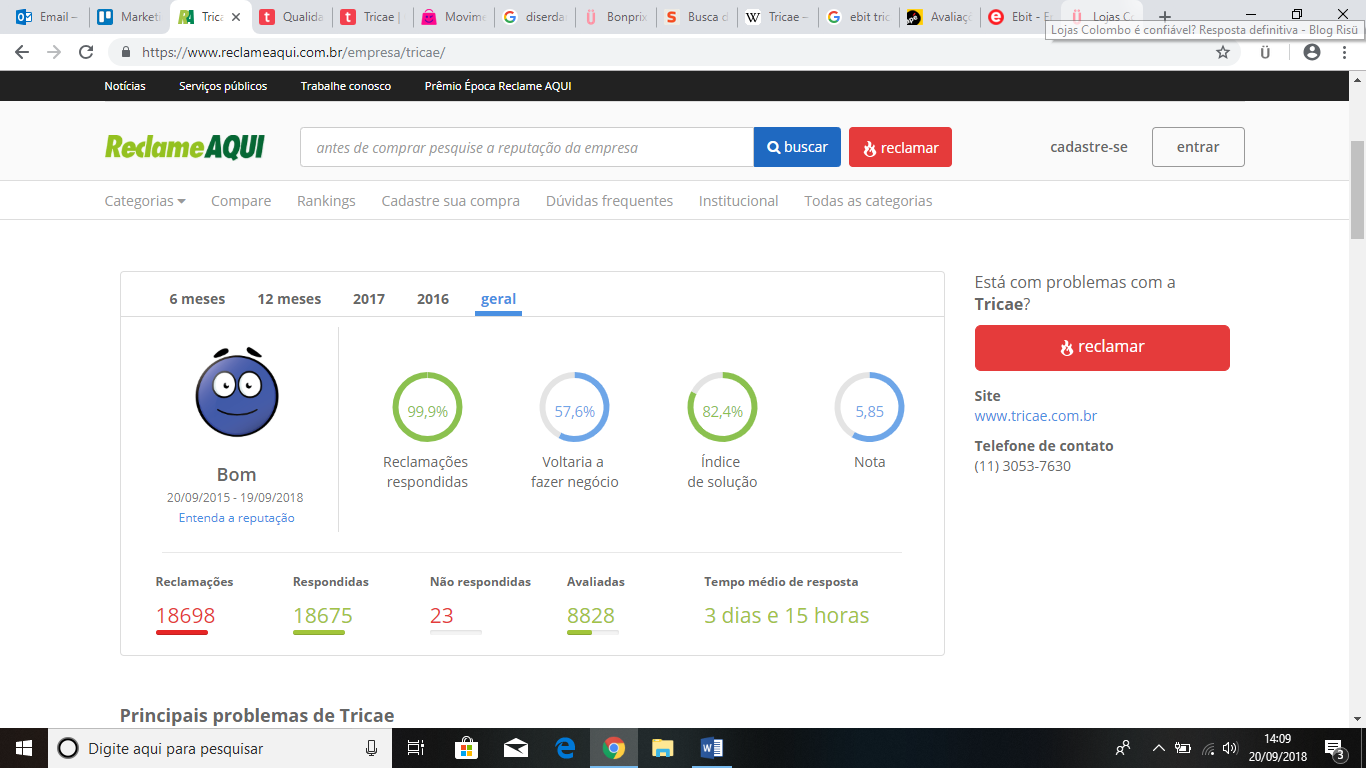
Task: Open the Rankings menu item
Action: click(x=326, y=201)
